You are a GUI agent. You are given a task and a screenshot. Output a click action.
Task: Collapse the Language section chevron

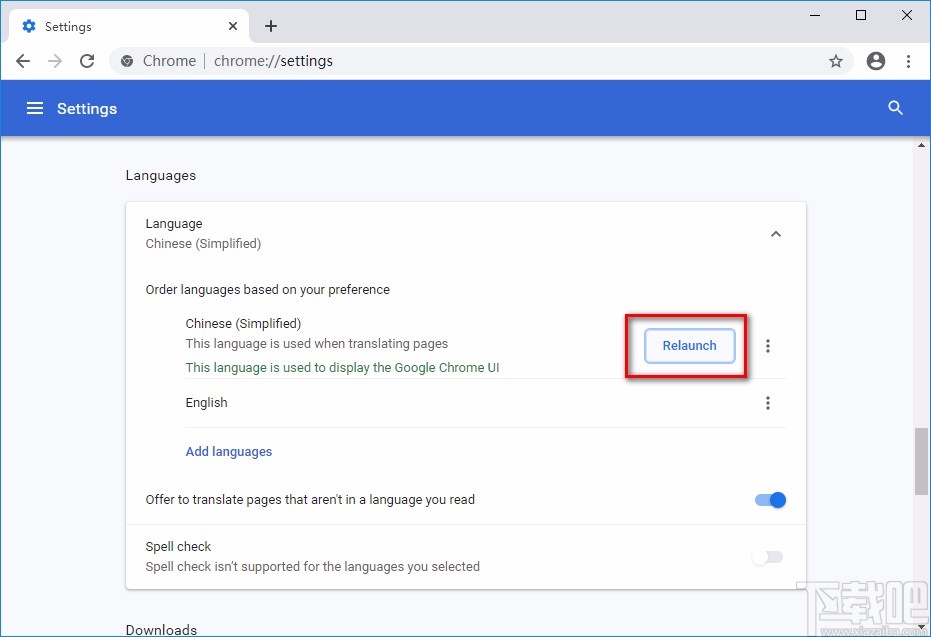coord(775,234)
